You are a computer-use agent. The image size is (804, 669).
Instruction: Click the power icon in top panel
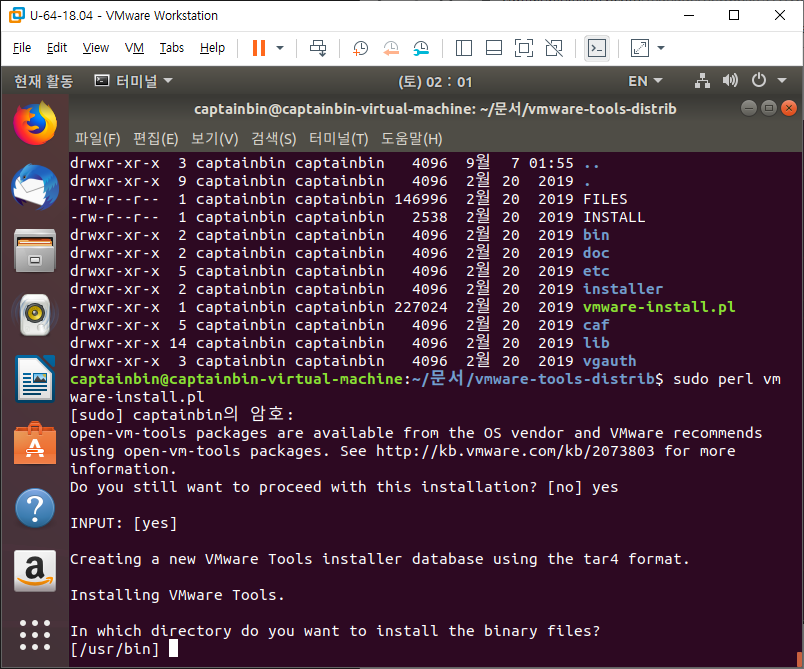758,80
